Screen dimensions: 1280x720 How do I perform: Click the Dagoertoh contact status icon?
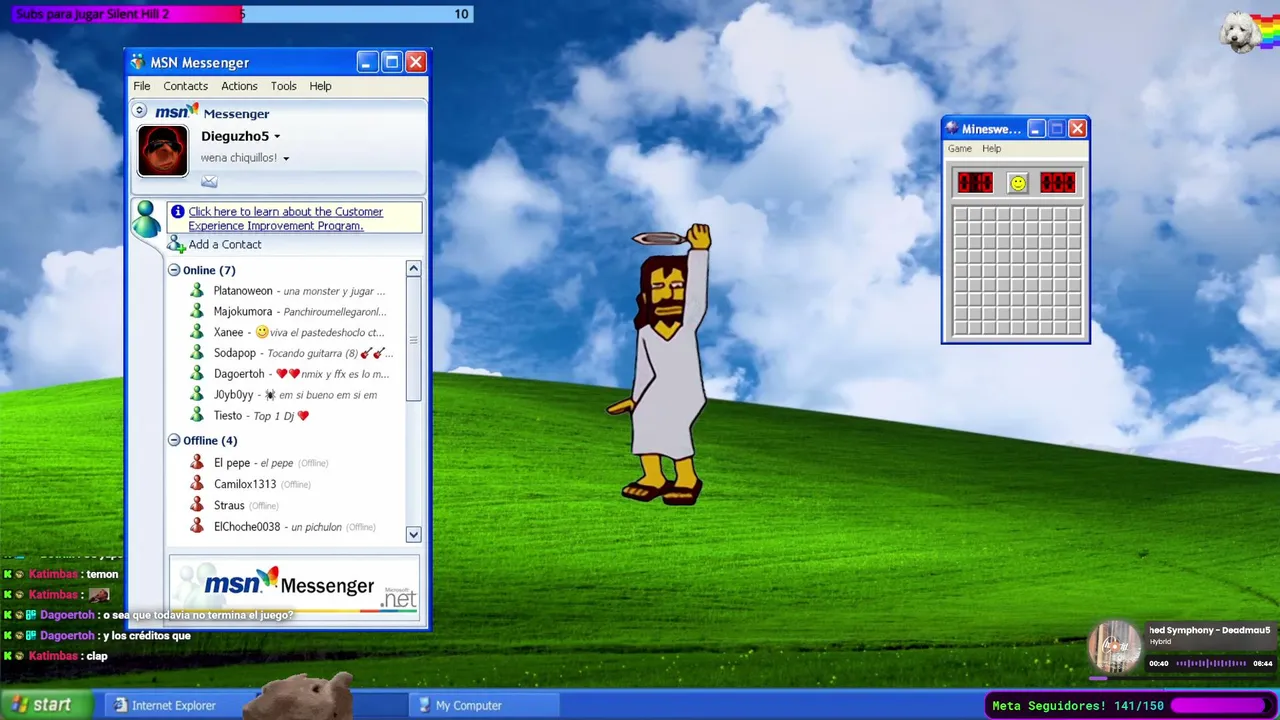click(x=197, y=373)
